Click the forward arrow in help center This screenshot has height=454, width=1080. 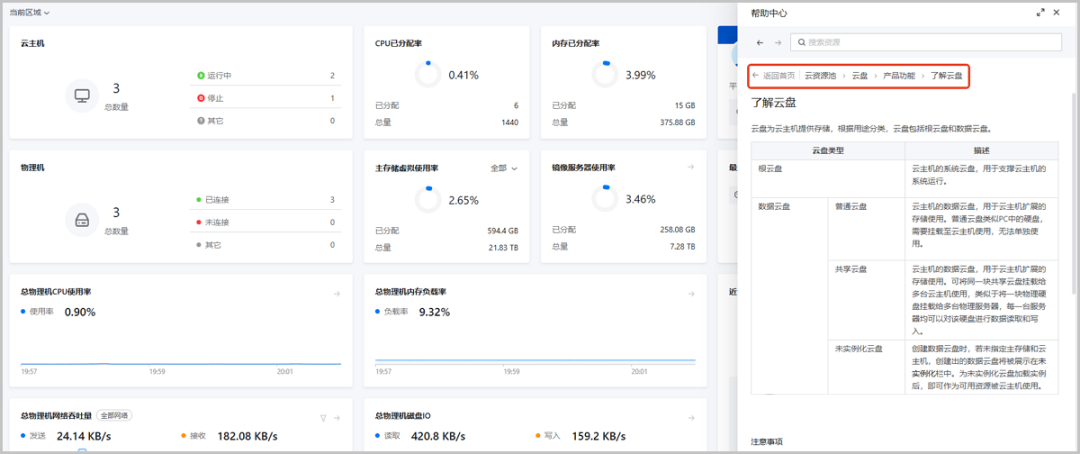pos(778,42)
